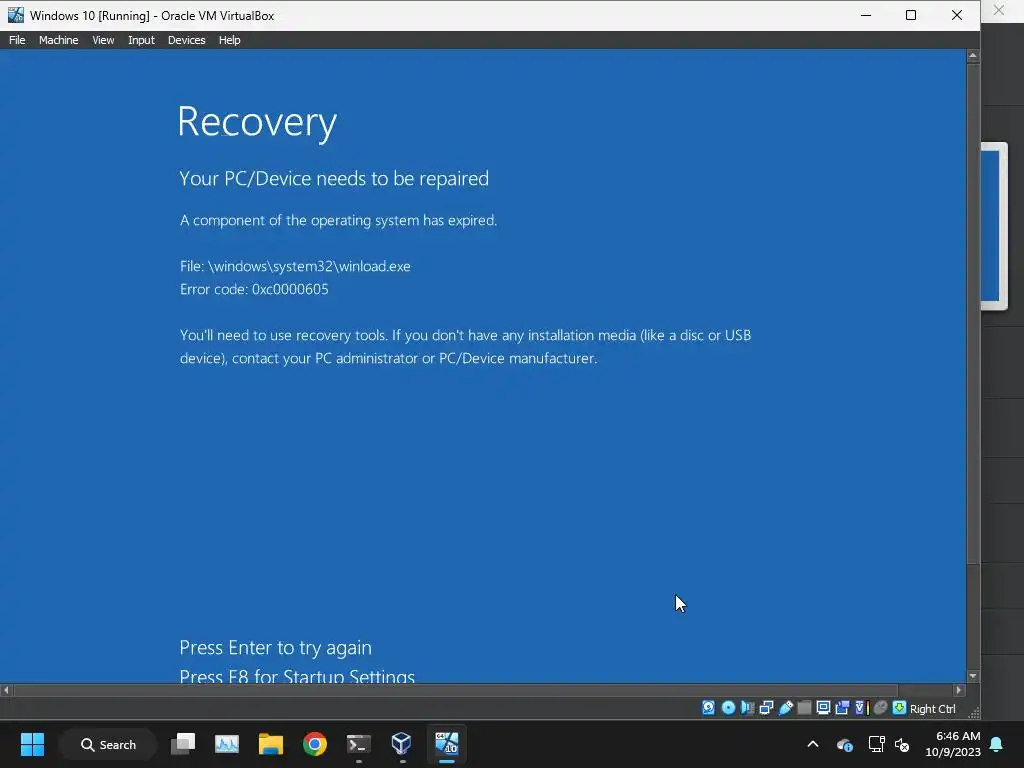Click the 'Error code: 0xc0000605' text
This screenshot has width=1024, height=768.
click(x=254, y=289)
